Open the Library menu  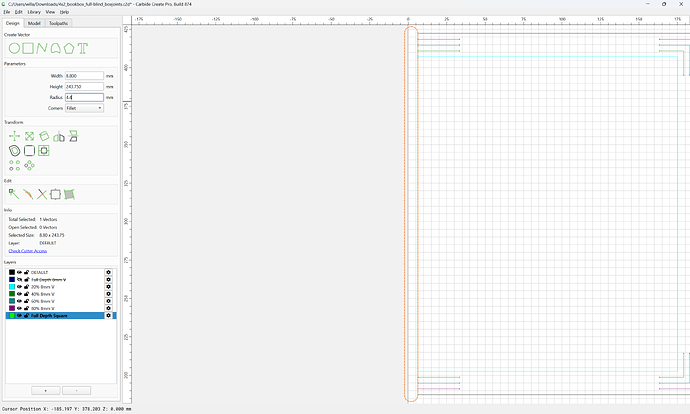coord(34,12)
